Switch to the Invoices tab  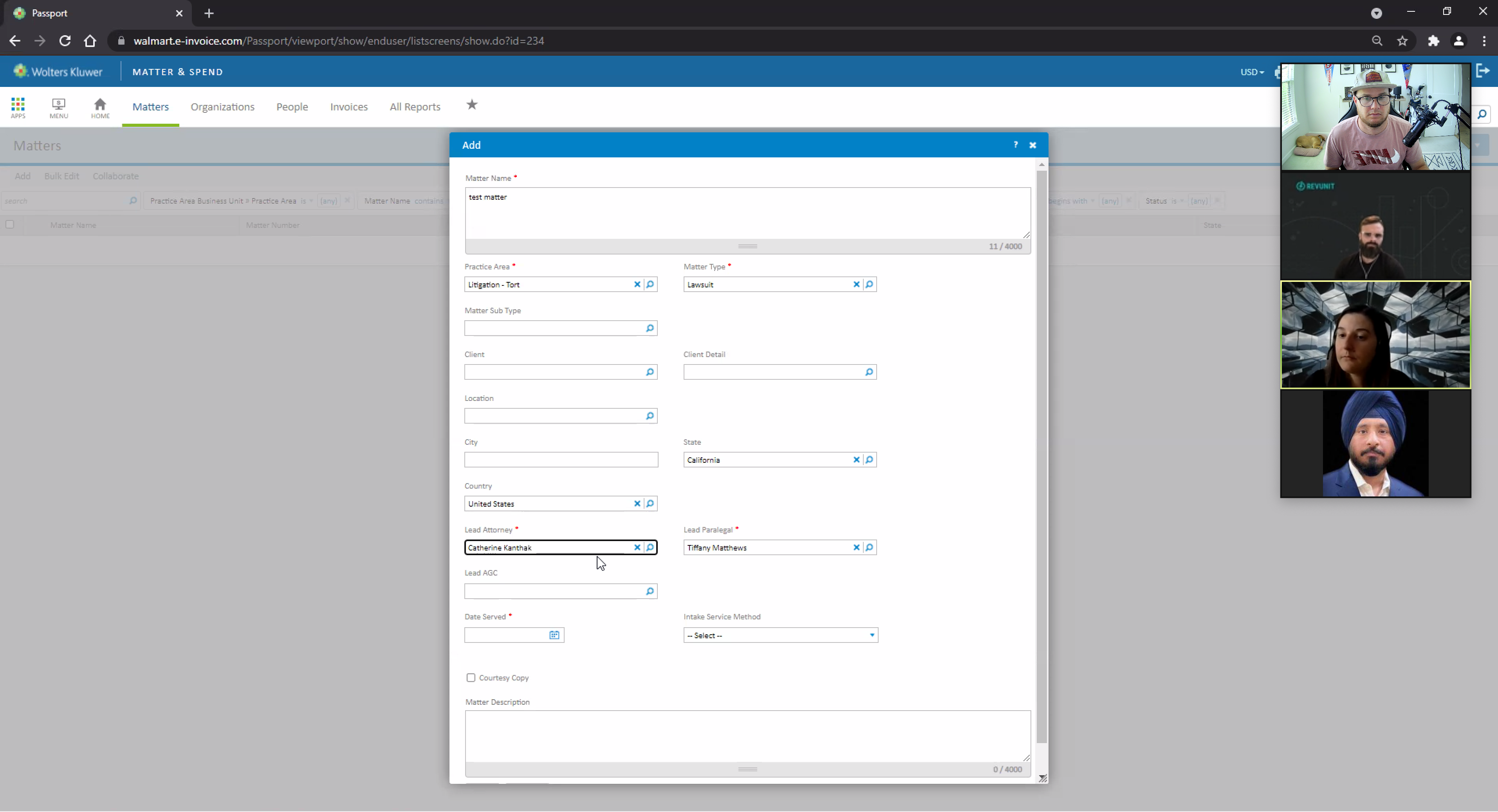[x=349, y=107]
